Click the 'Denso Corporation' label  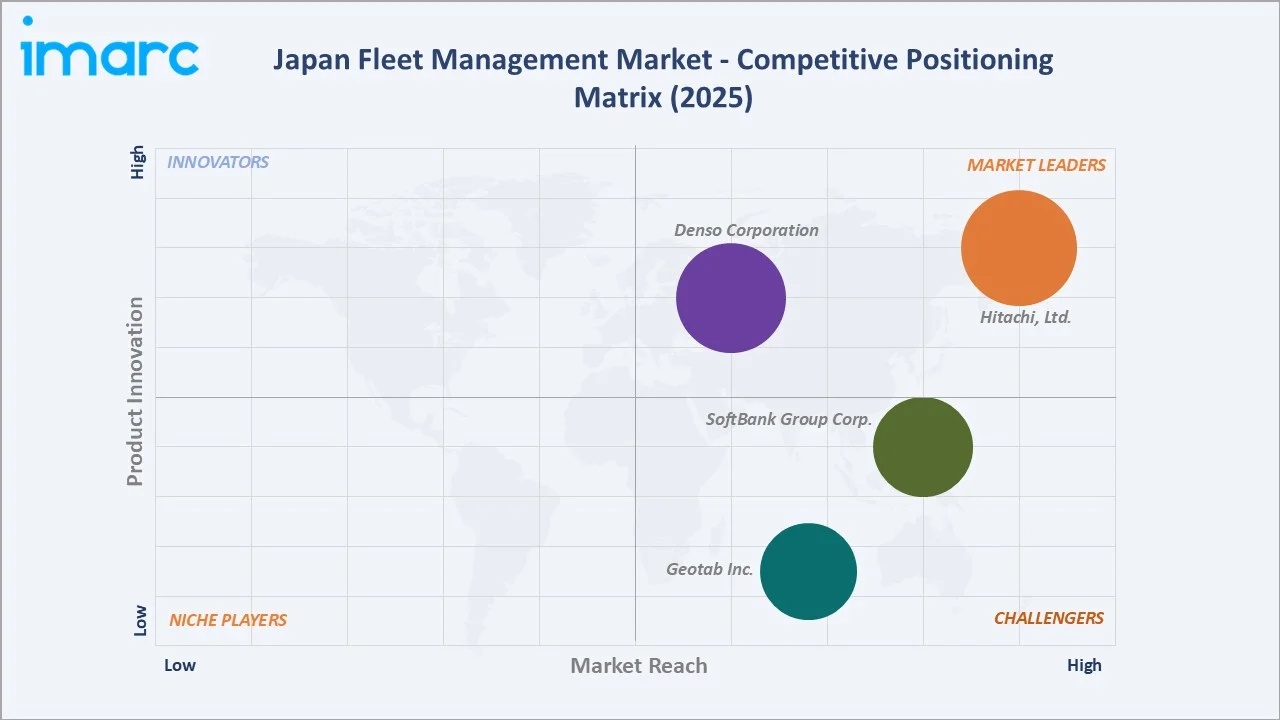(x=746, y=230)
